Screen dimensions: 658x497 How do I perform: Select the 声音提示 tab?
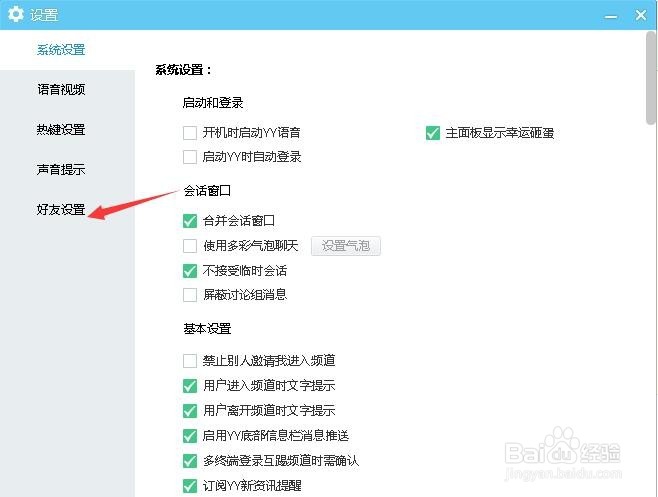[61, 169]
